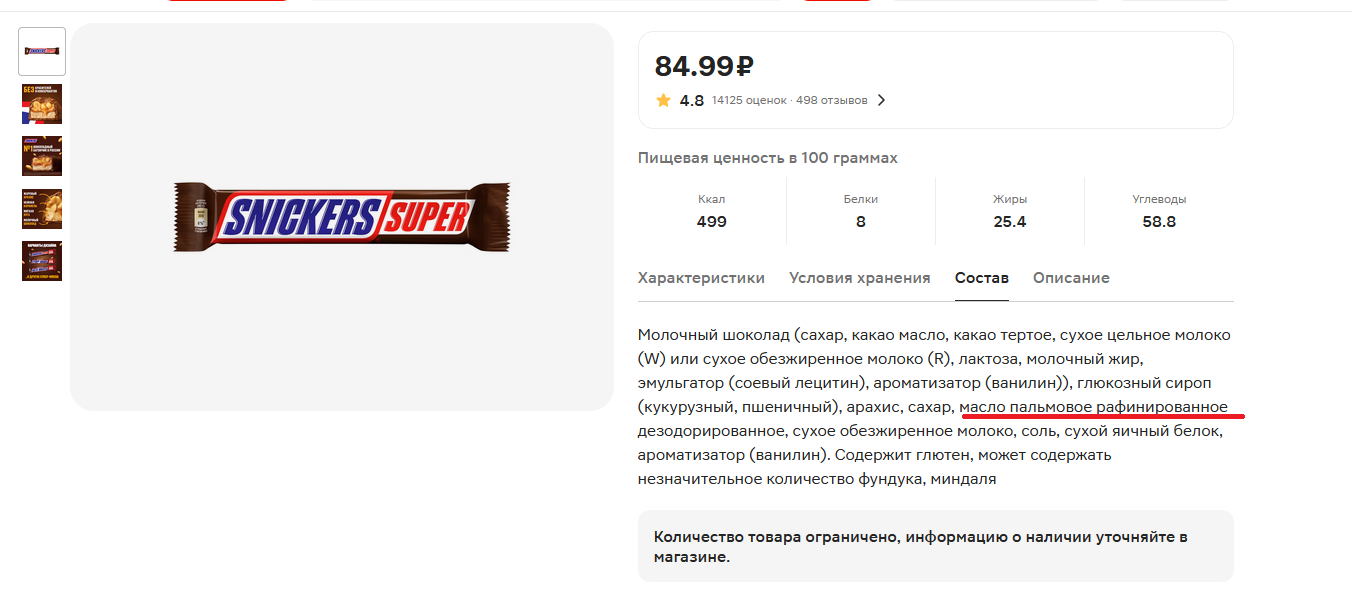The width and height of the screenshot is (1352, 603).
Task: Click the Углеводы 58.8 nutrition cell
Action: (1159, 211)
